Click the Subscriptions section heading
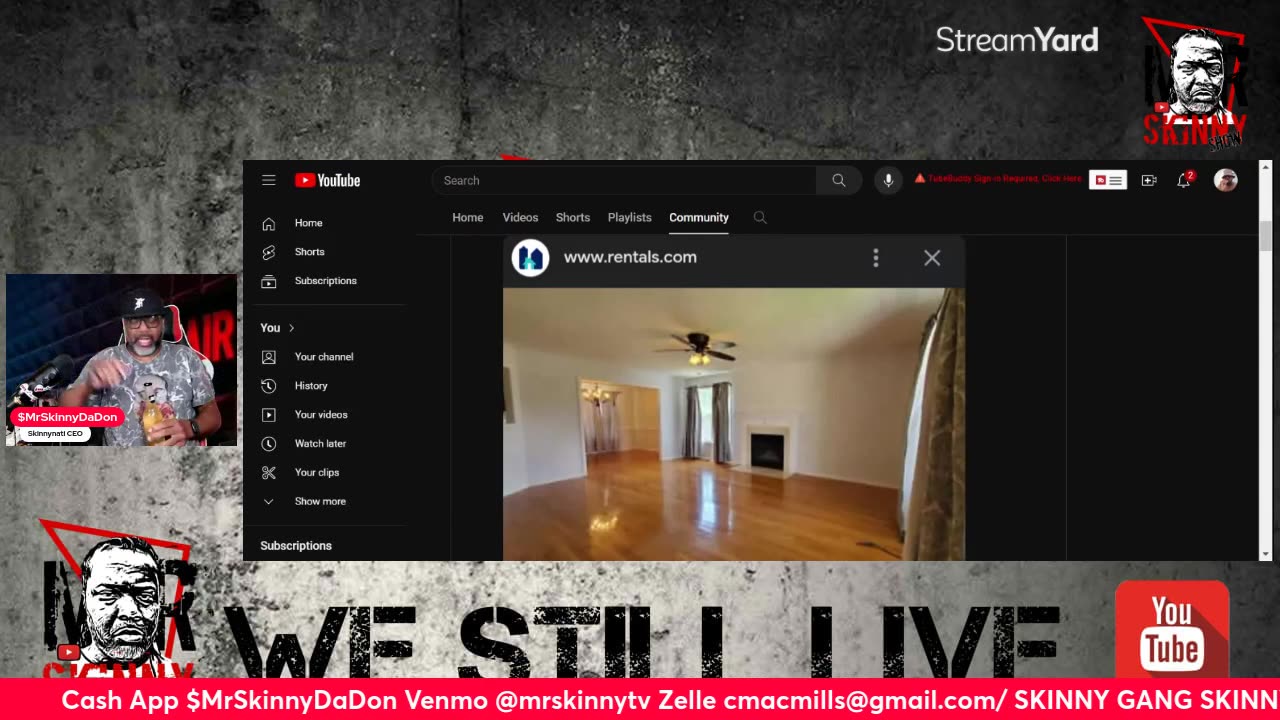The height and width of the screenshot is (720, 1280). (296, 546)
